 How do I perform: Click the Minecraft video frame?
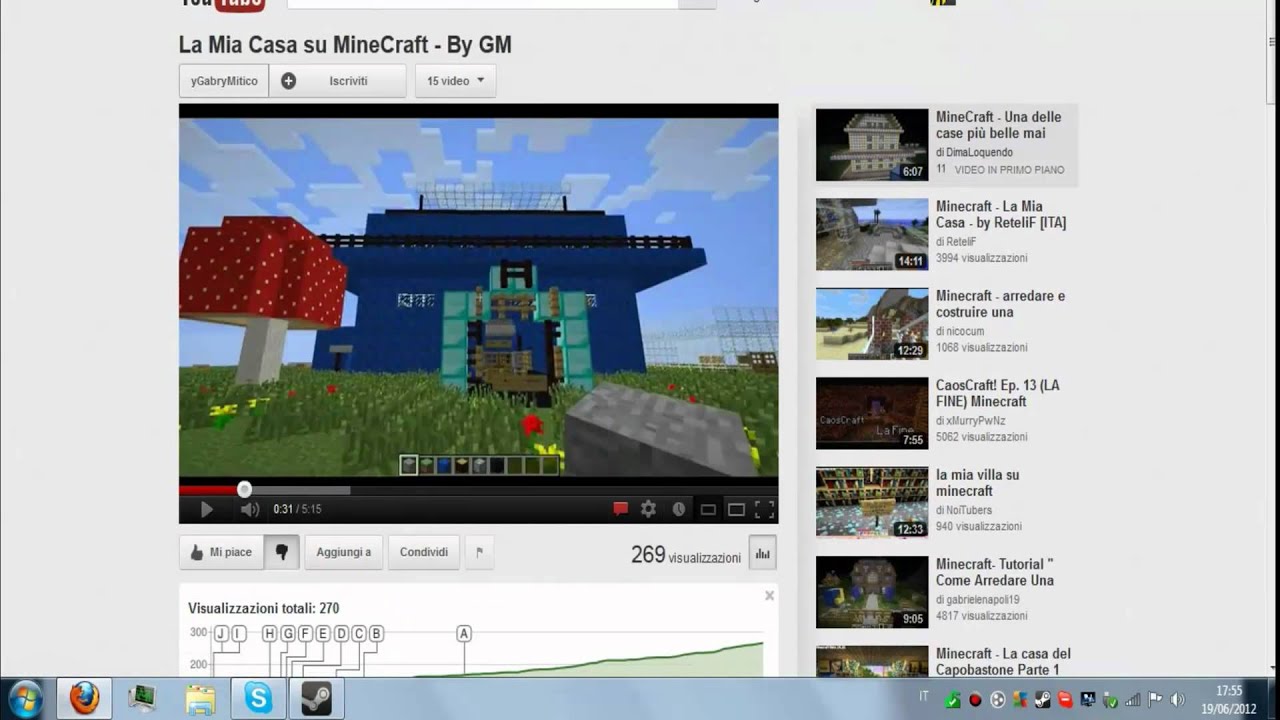[x=478, y=298]
